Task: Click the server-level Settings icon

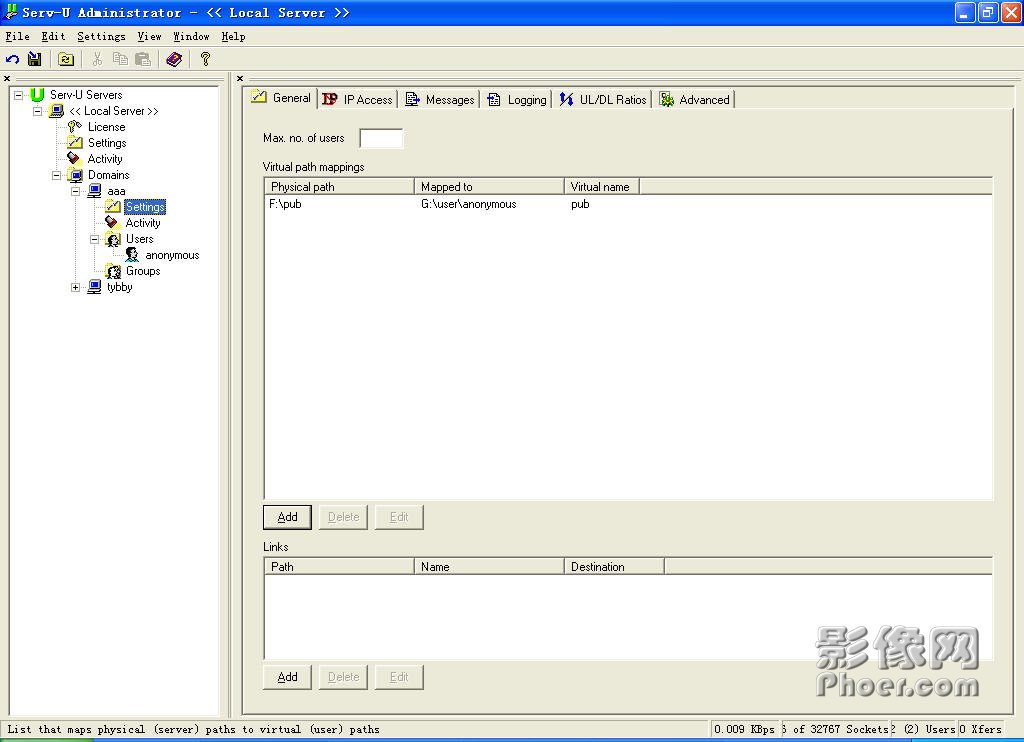Action: click(x=75, y=142)
